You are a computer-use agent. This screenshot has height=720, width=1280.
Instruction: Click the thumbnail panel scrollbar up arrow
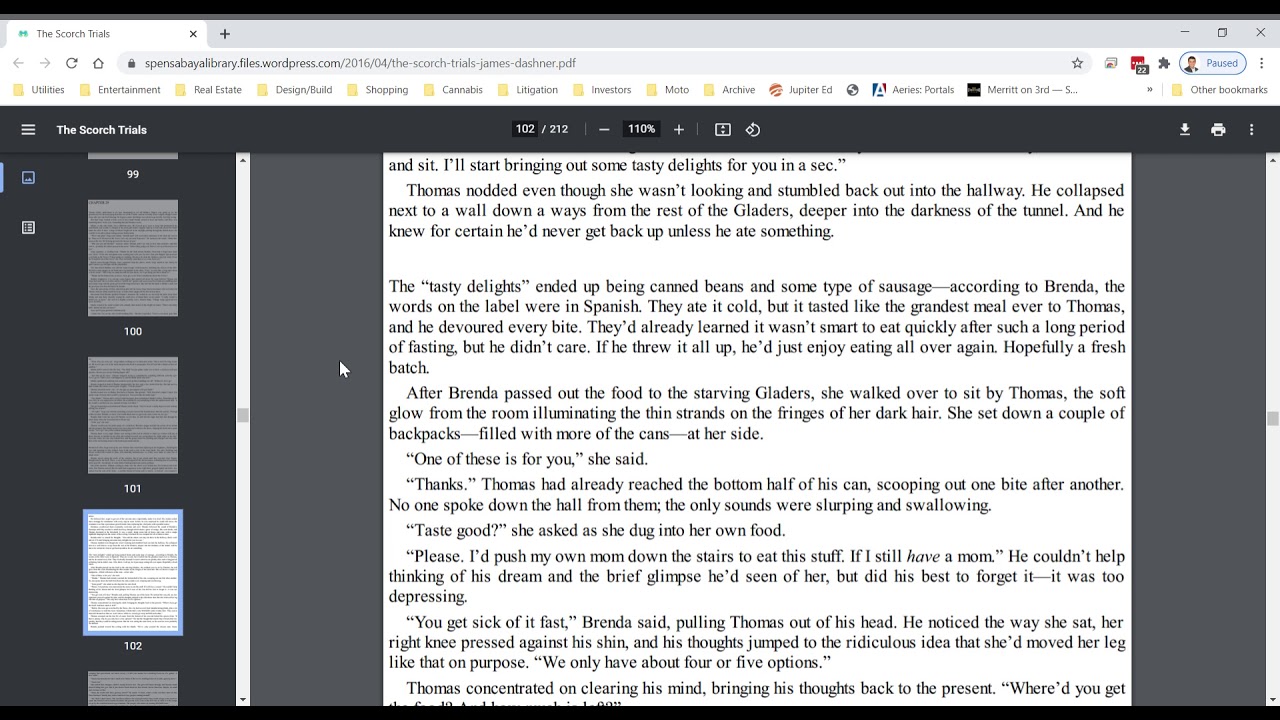point(243,160)
